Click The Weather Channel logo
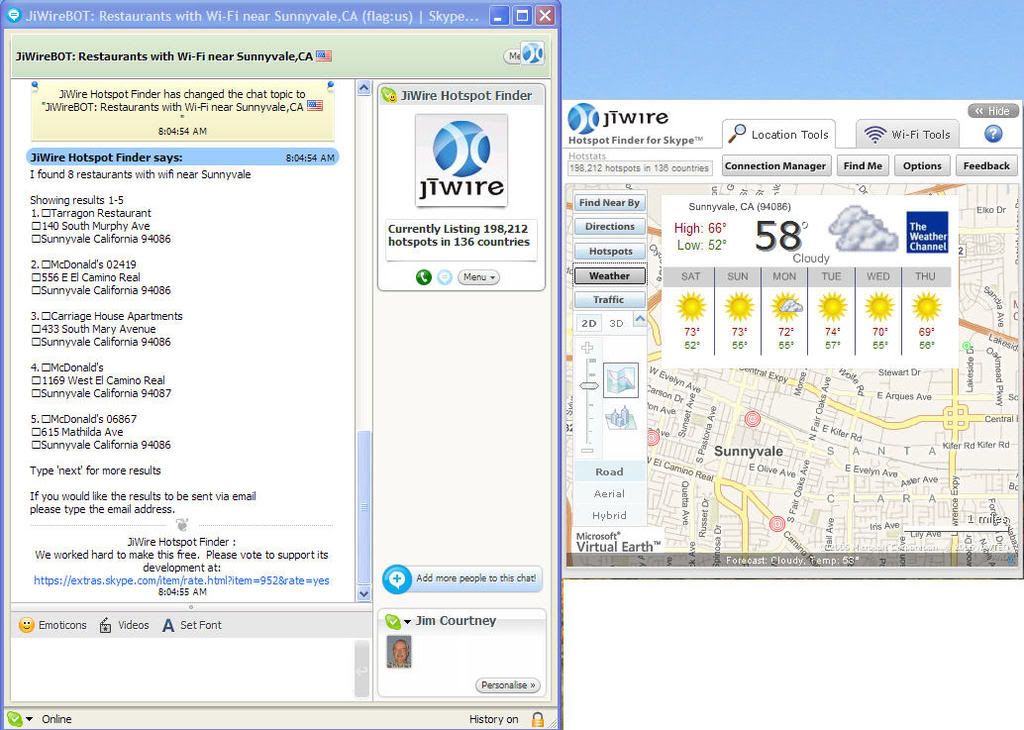The height and width of the screenshot is (730, 1024). pos(927,232)
